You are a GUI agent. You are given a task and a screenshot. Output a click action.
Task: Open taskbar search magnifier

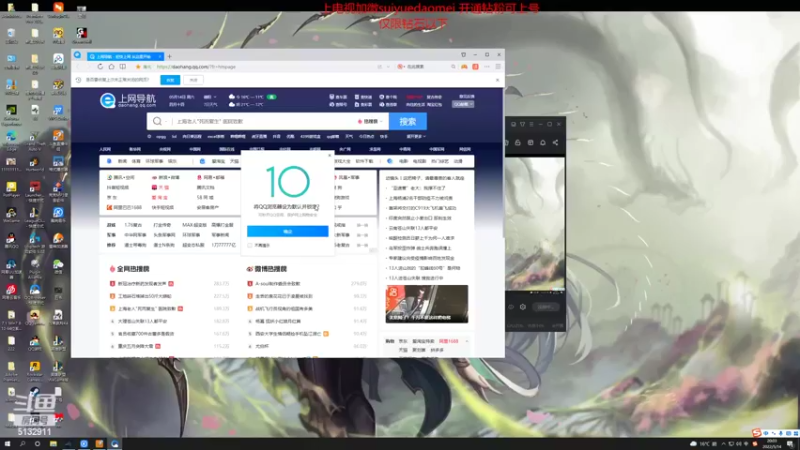[22, 444]
